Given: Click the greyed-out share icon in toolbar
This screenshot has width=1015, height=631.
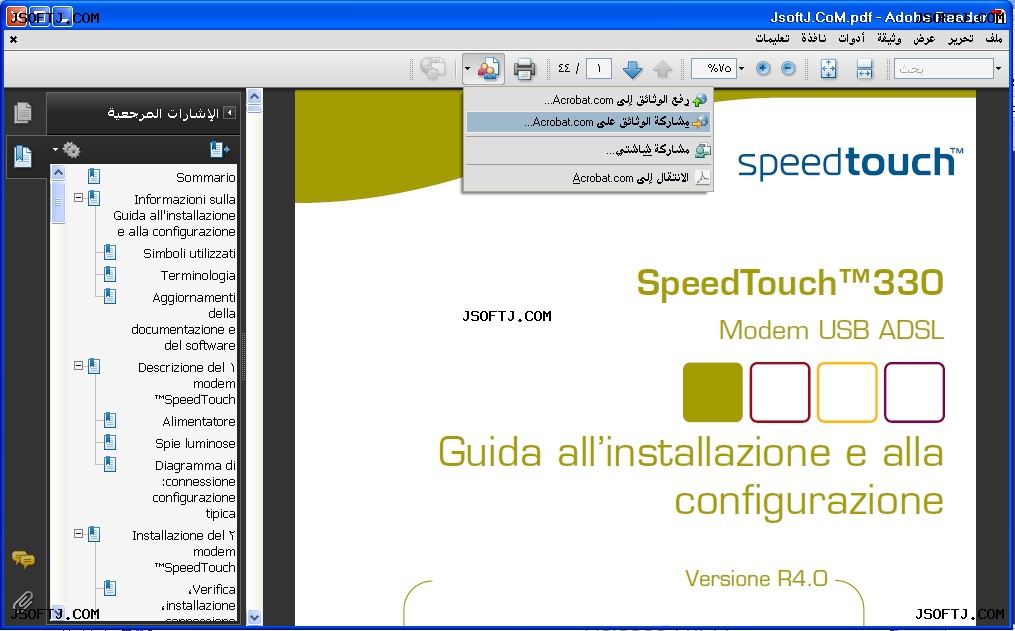Looking at the screenshot, I should (432, 69).
